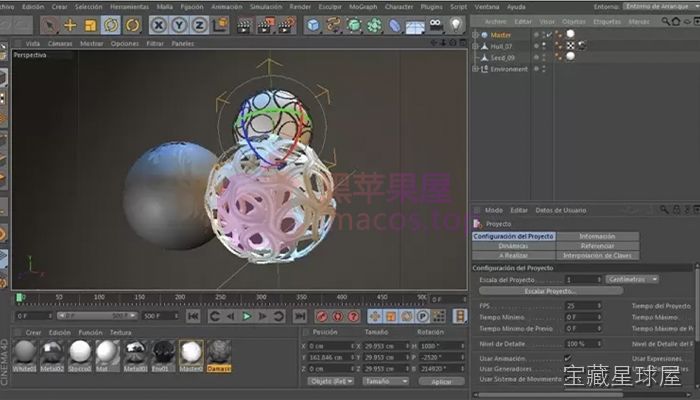
Task: Select the Metal02 material thumbnail
Action: [52, 356]
